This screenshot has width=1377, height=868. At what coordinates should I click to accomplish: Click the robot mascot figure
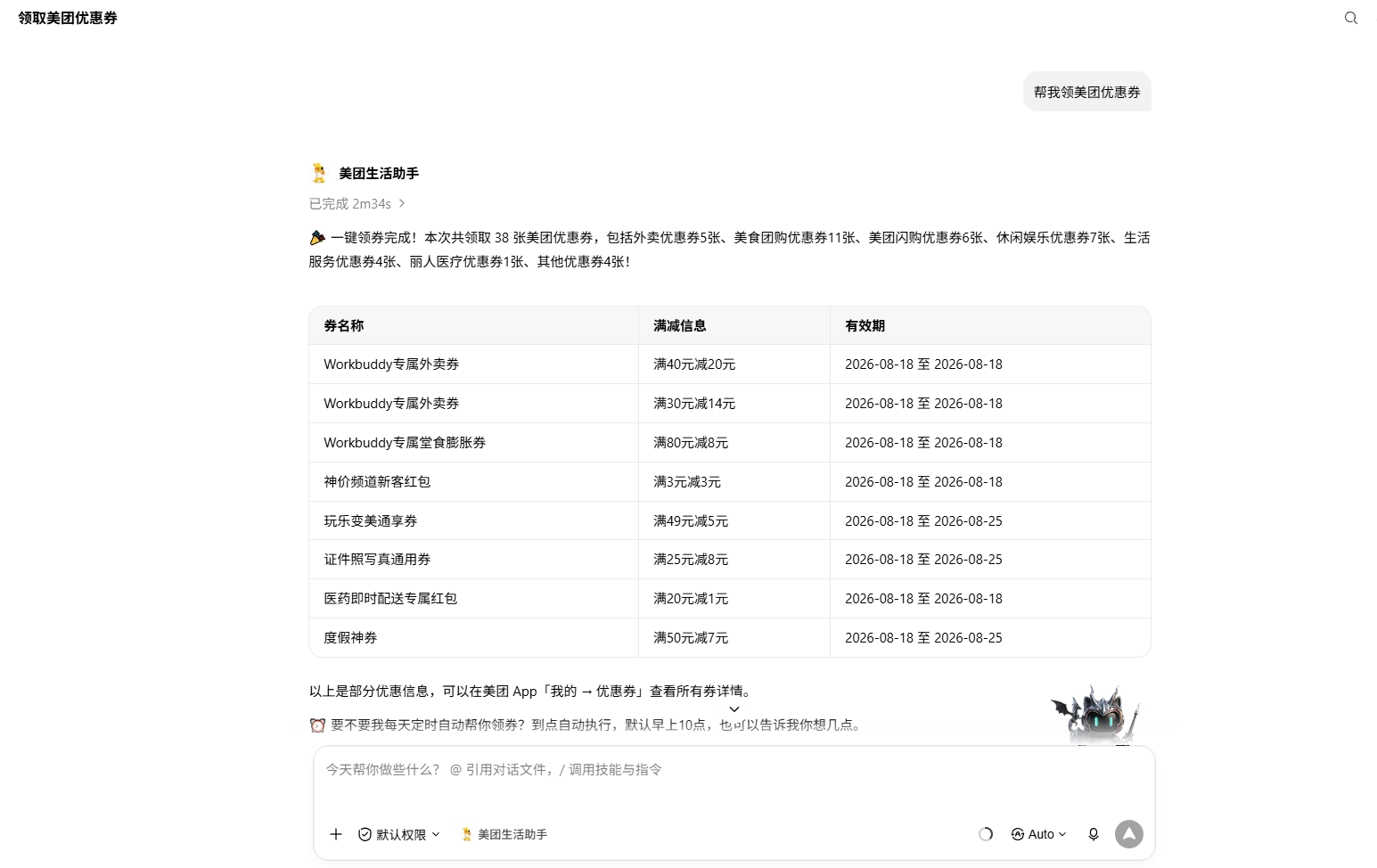pos(1096,715)
